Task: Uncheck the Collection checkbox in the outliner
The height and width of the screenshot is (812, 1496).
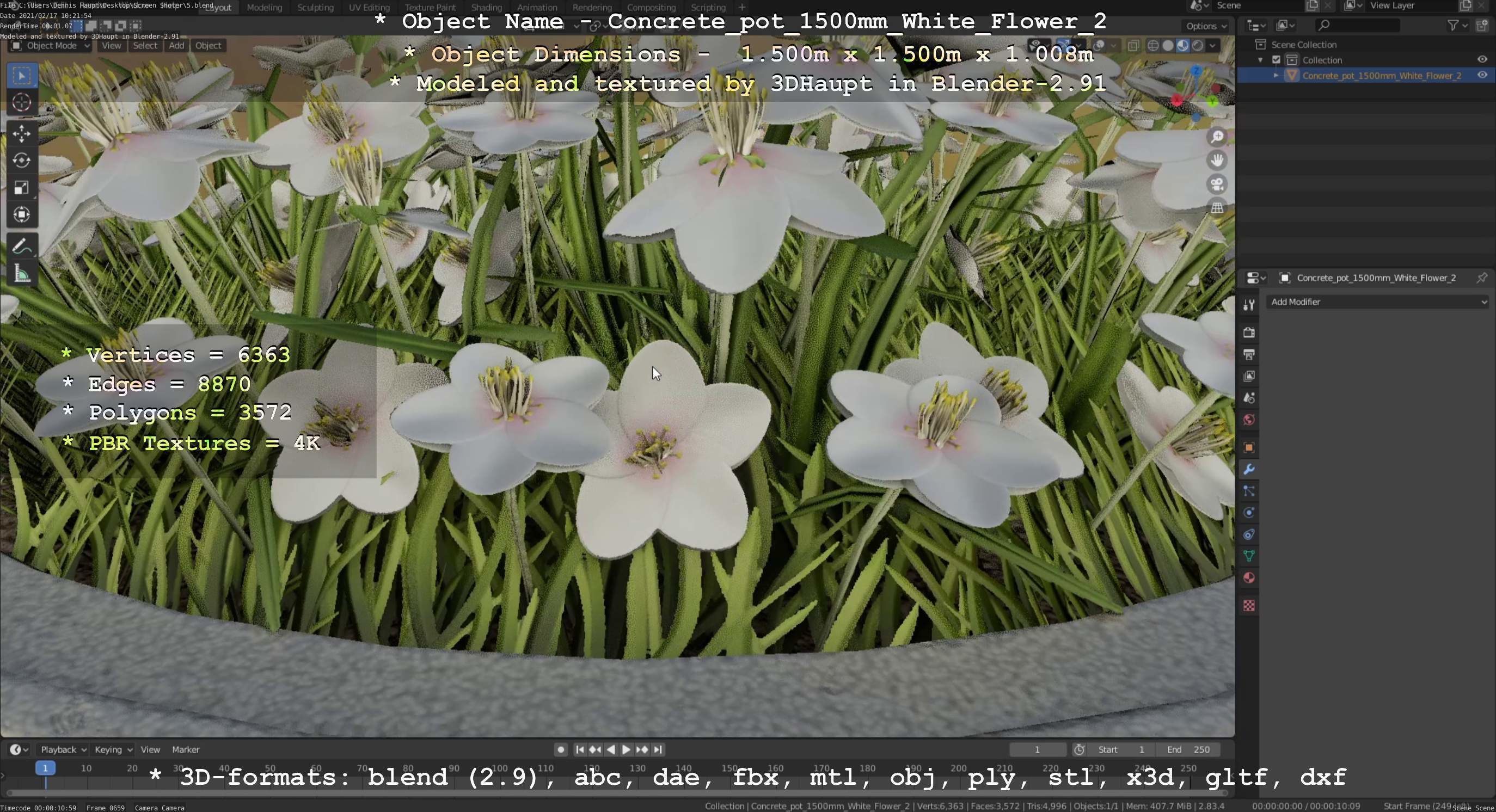Action: 1276,60
